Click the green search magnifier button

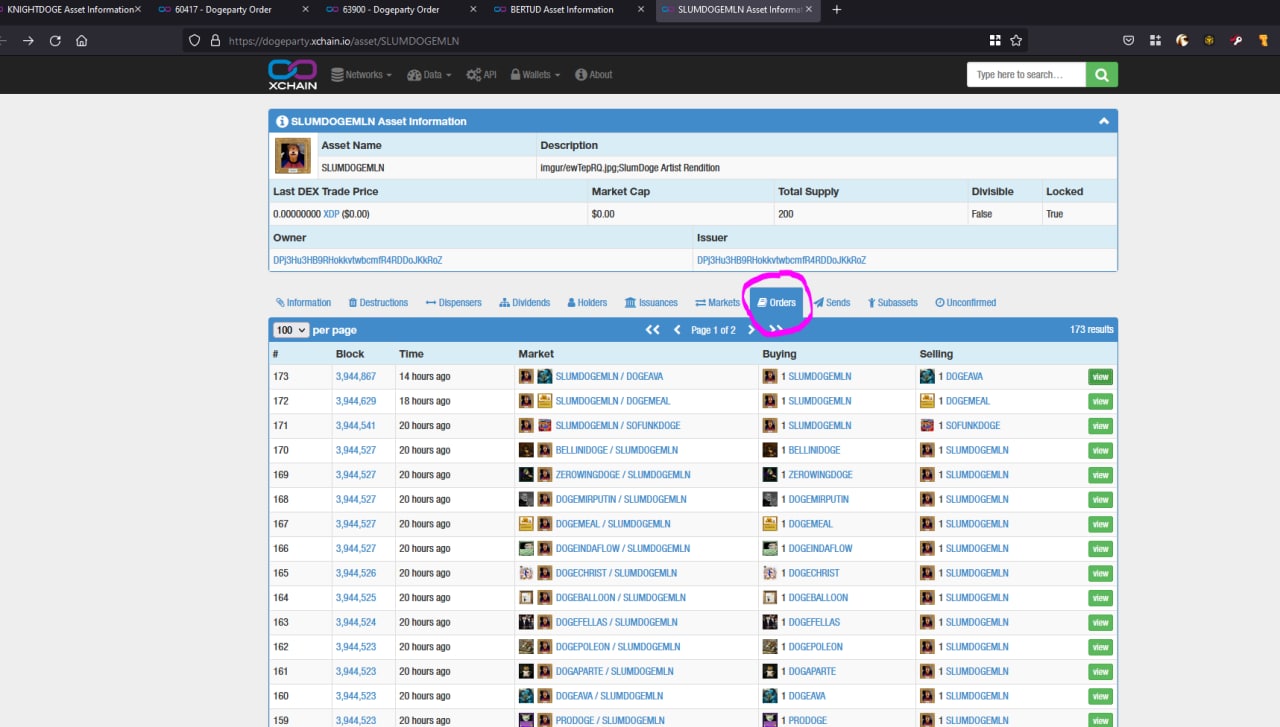click(1102, 75)
